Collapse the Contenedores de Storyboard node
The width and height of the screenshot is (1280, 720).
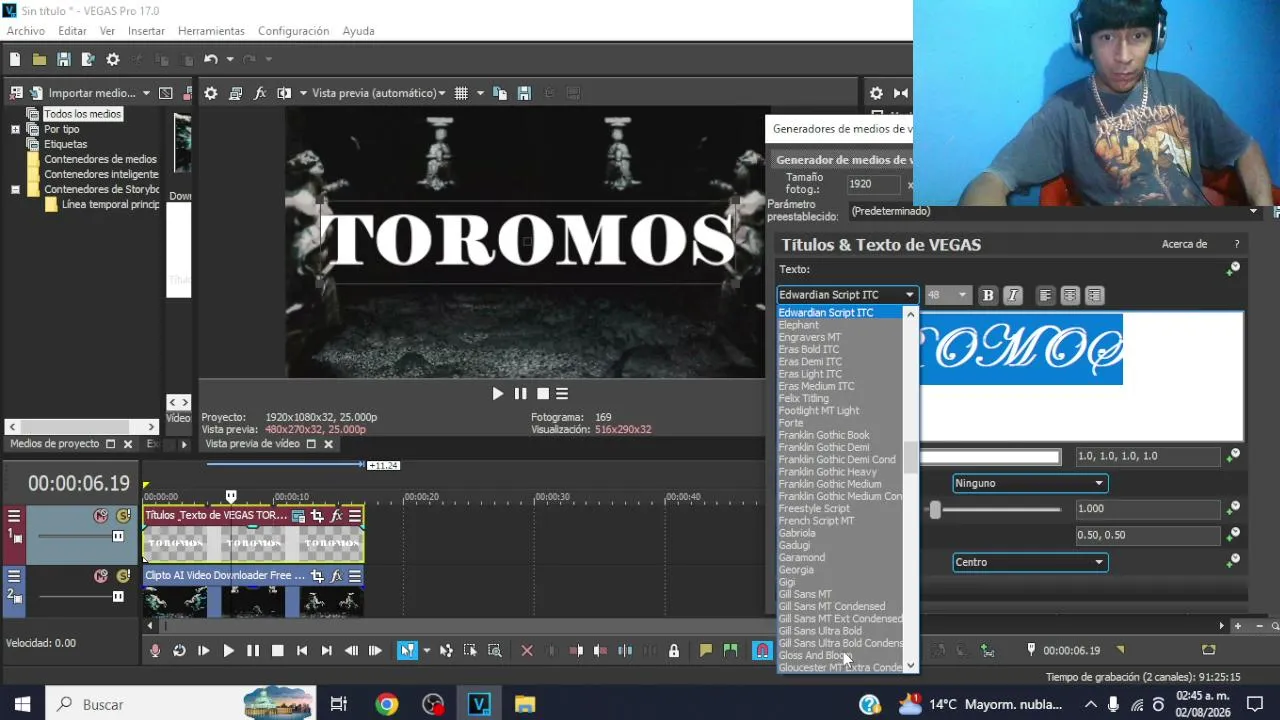pos(15,189)
